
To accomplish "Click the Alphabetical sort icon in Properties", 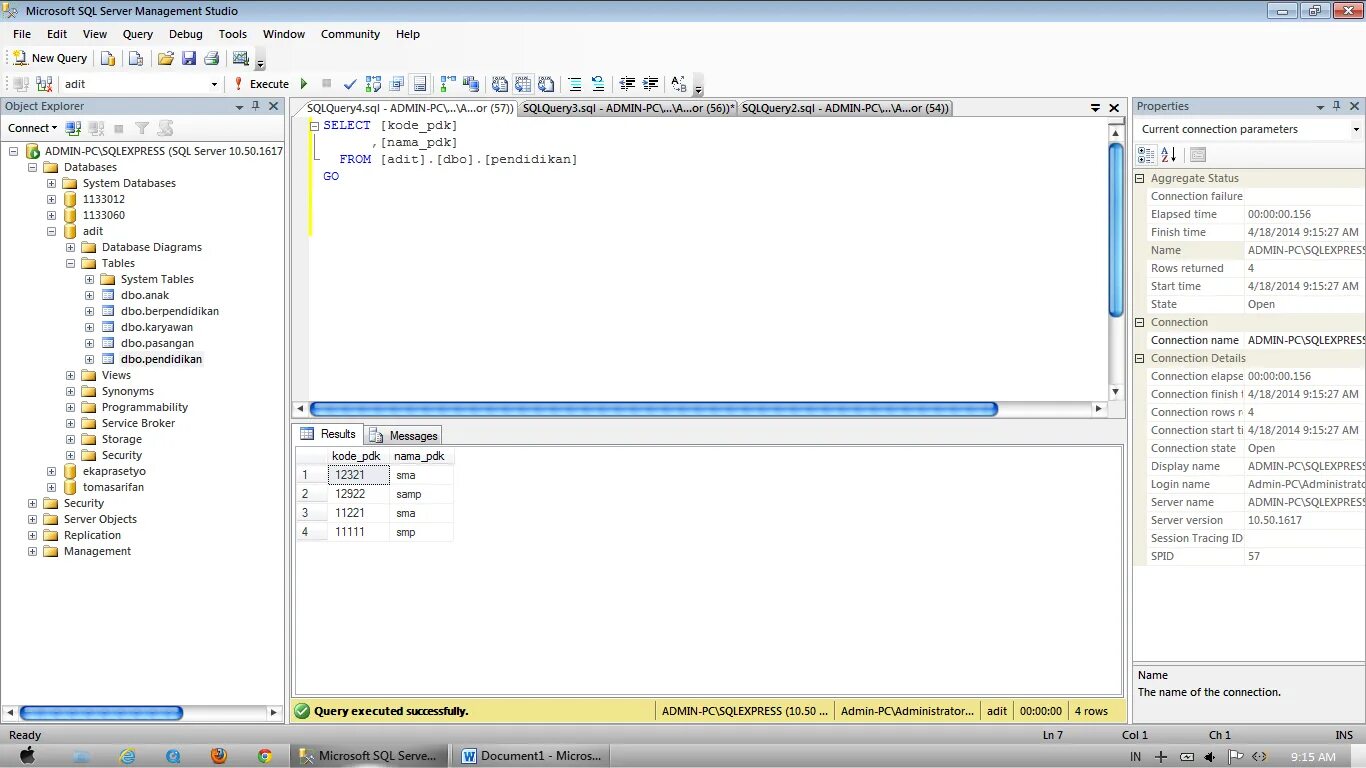I will [x=1168, y=155].
